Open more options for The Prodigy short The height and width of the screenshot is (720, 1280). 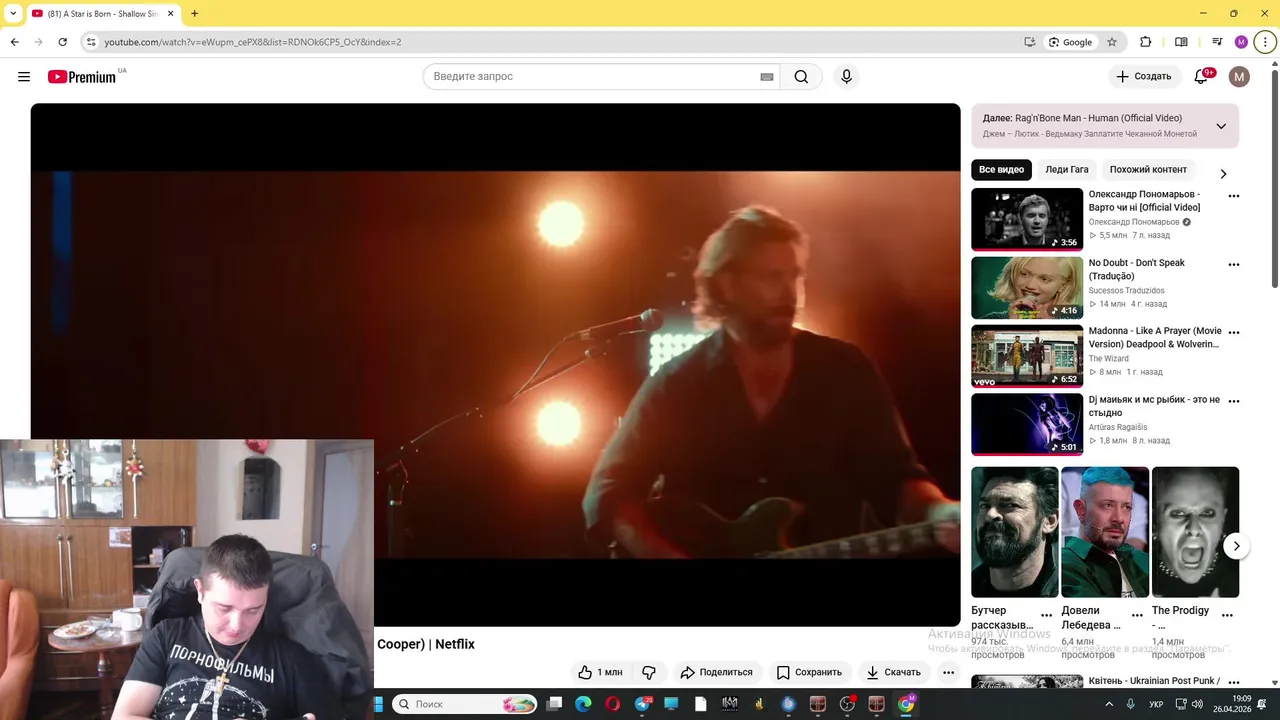1227,616
